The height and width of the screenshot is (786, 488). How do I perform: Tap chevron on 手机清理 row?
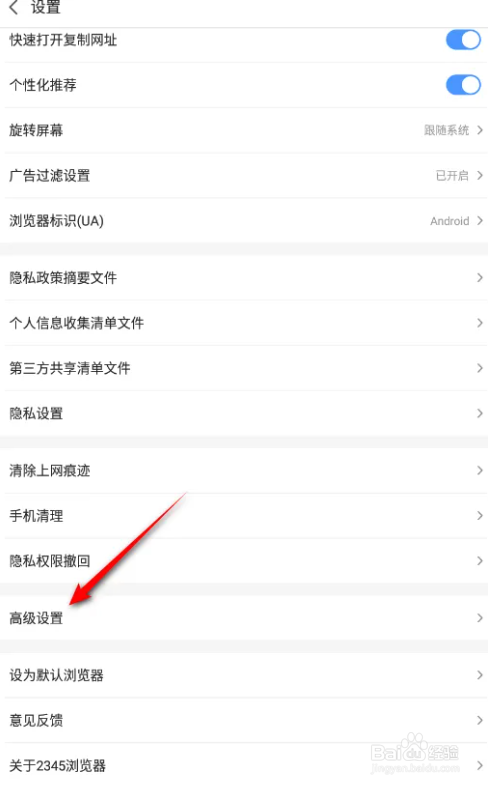click(x=479, y=516)
